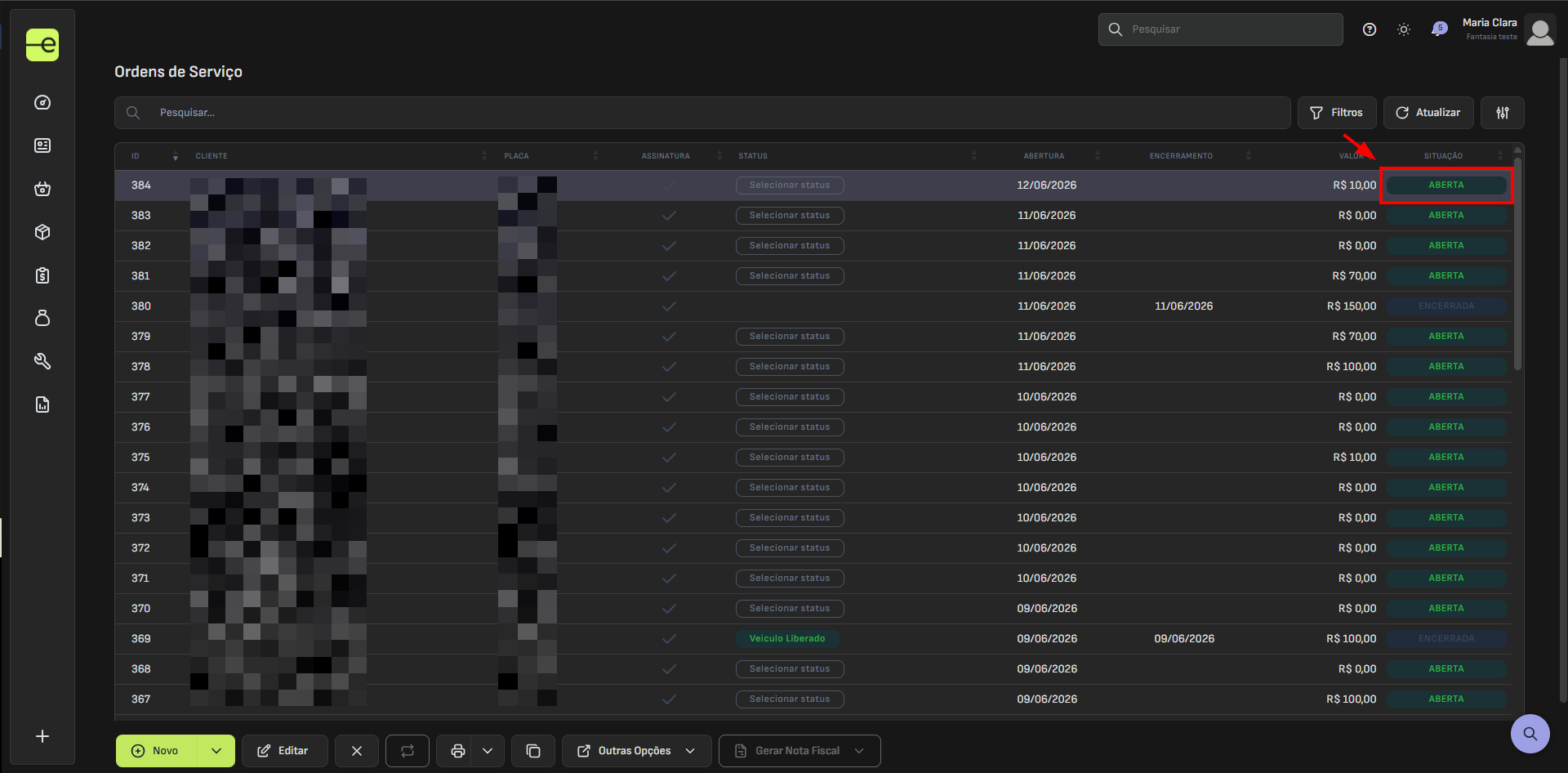Click ABERTA badge for order 375
Image resolution: width=1568 pixels, height=773 pixels.
click(1446, 458)
